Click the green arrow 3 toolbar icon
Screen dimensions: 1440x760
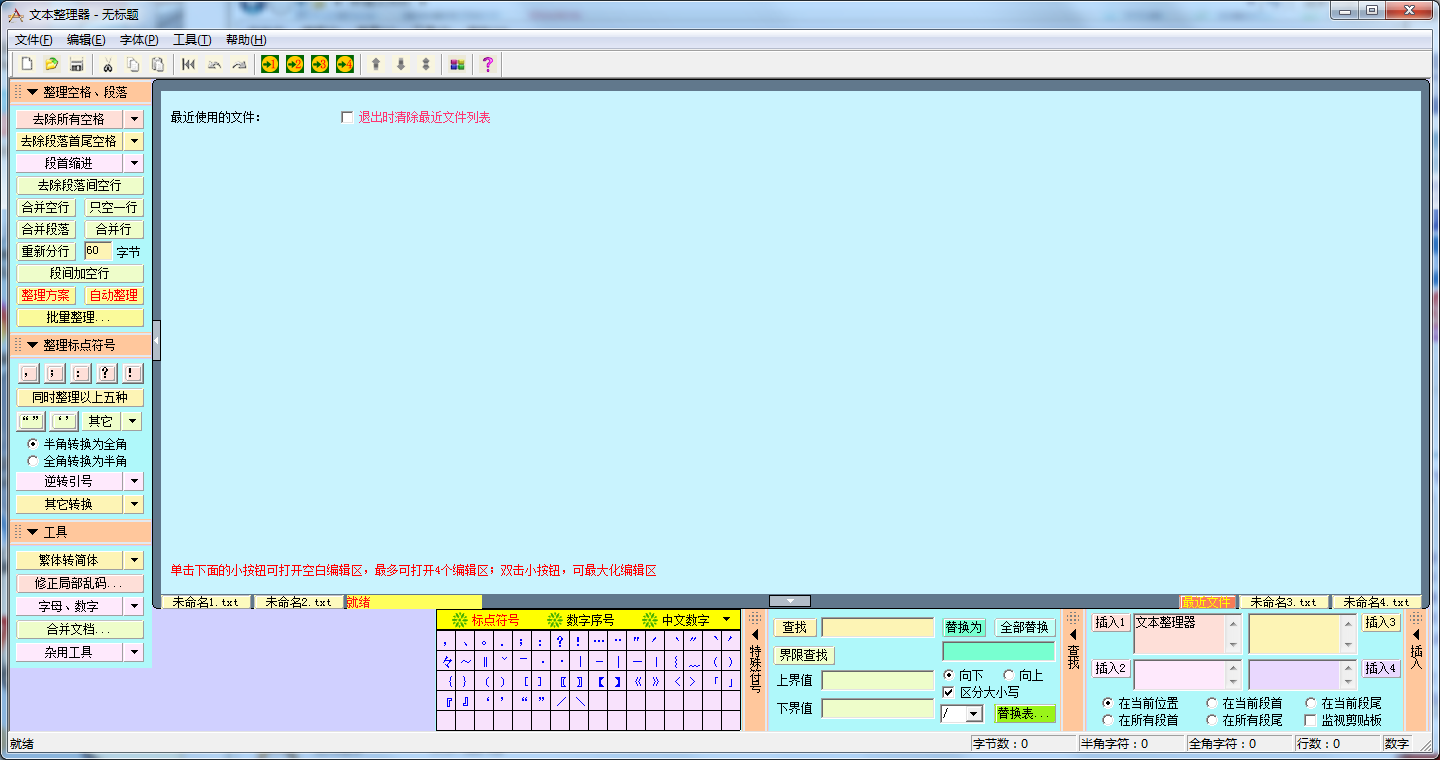tap(320, 64)
